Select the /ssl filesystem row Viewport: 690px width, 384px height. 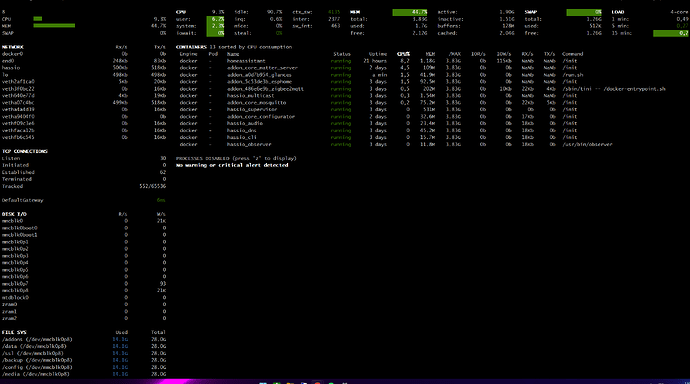(84, 353)
